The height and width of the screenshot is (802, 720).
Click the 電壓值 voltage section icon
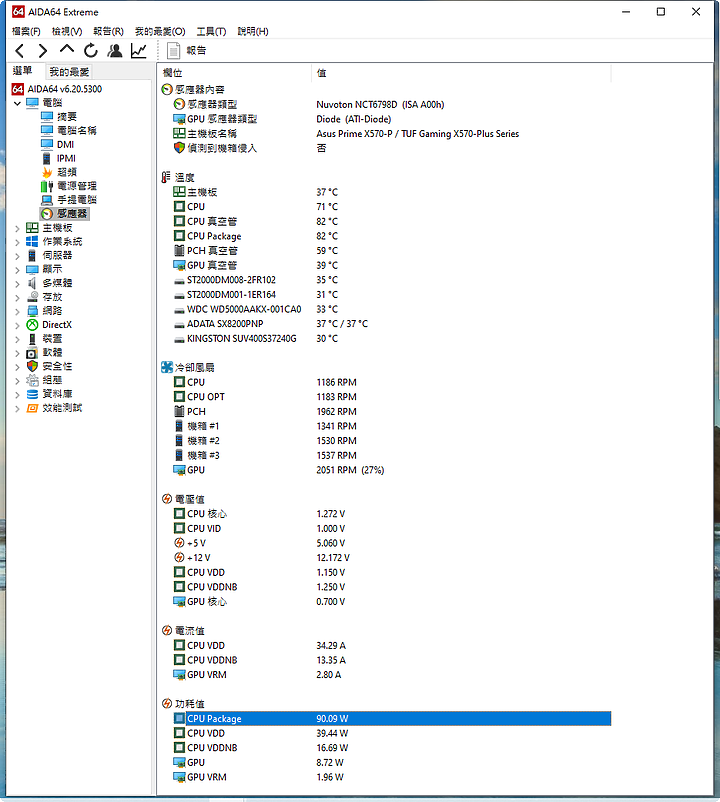[x=167, y=499]
